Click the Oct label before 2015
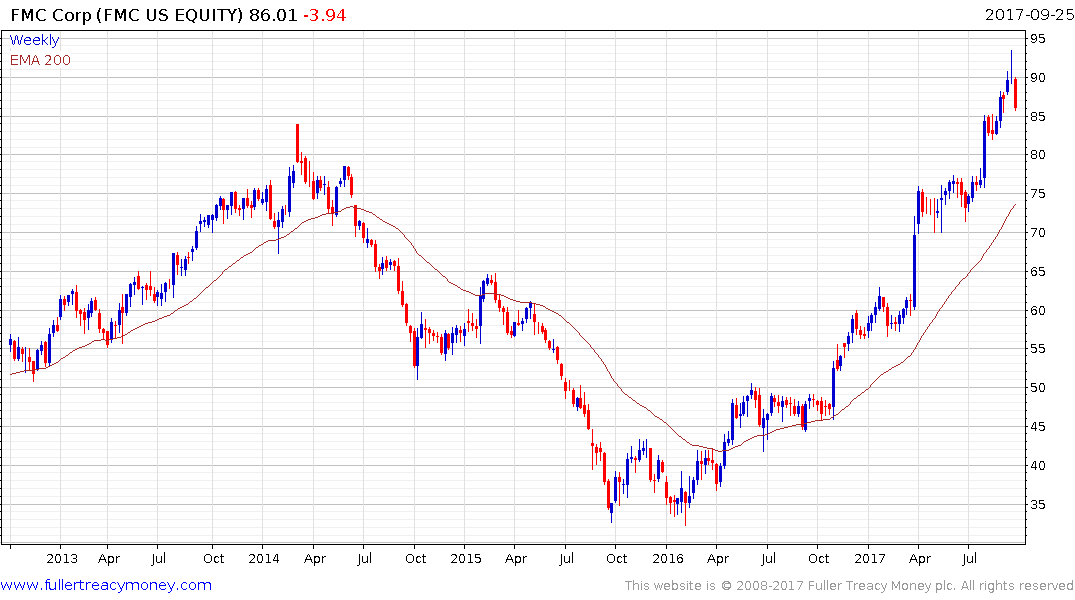The width and height of the screenshot is (1075, 600). (415, 558)
